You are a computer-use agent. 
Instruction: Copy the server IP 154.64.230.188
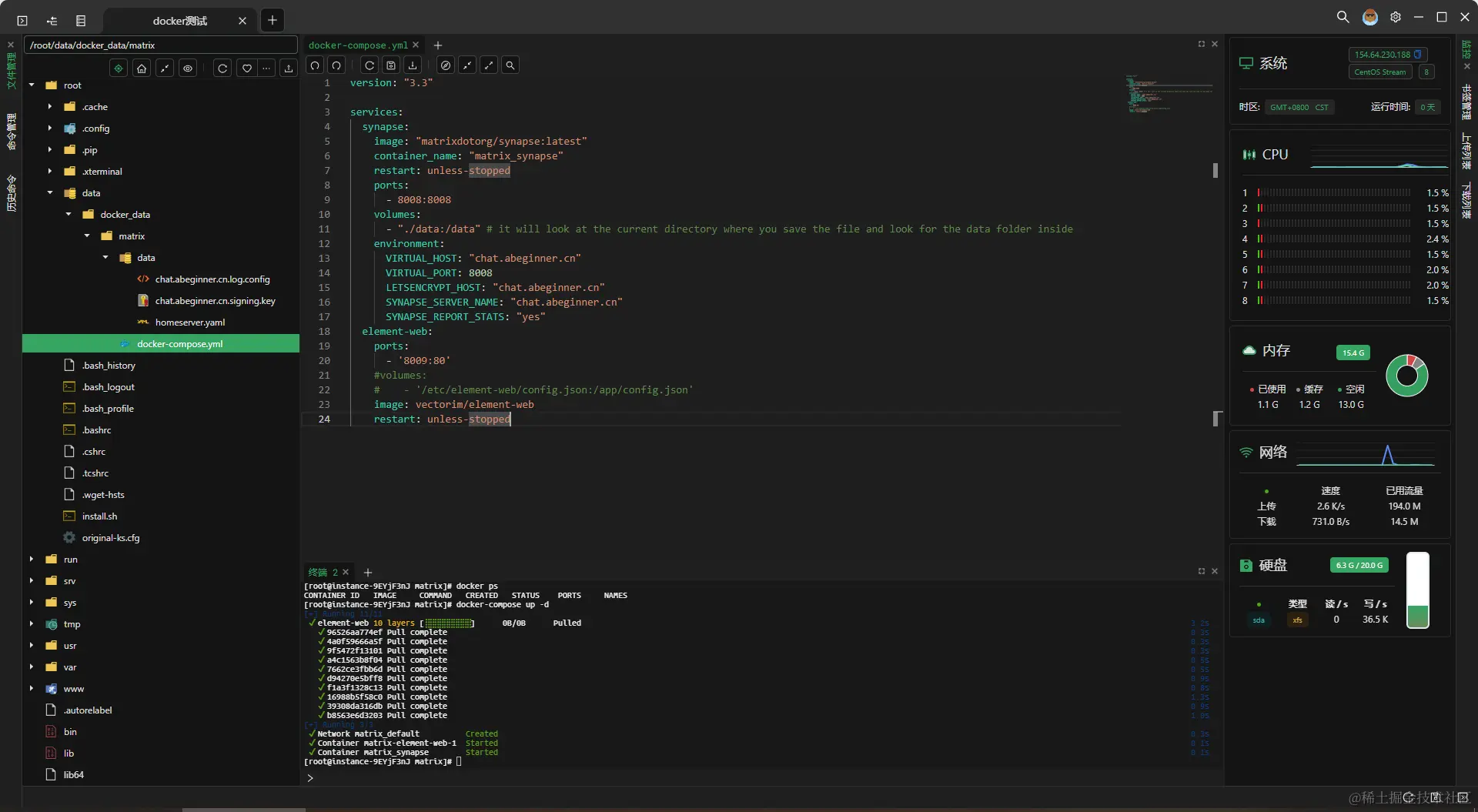click(1419, 54)
